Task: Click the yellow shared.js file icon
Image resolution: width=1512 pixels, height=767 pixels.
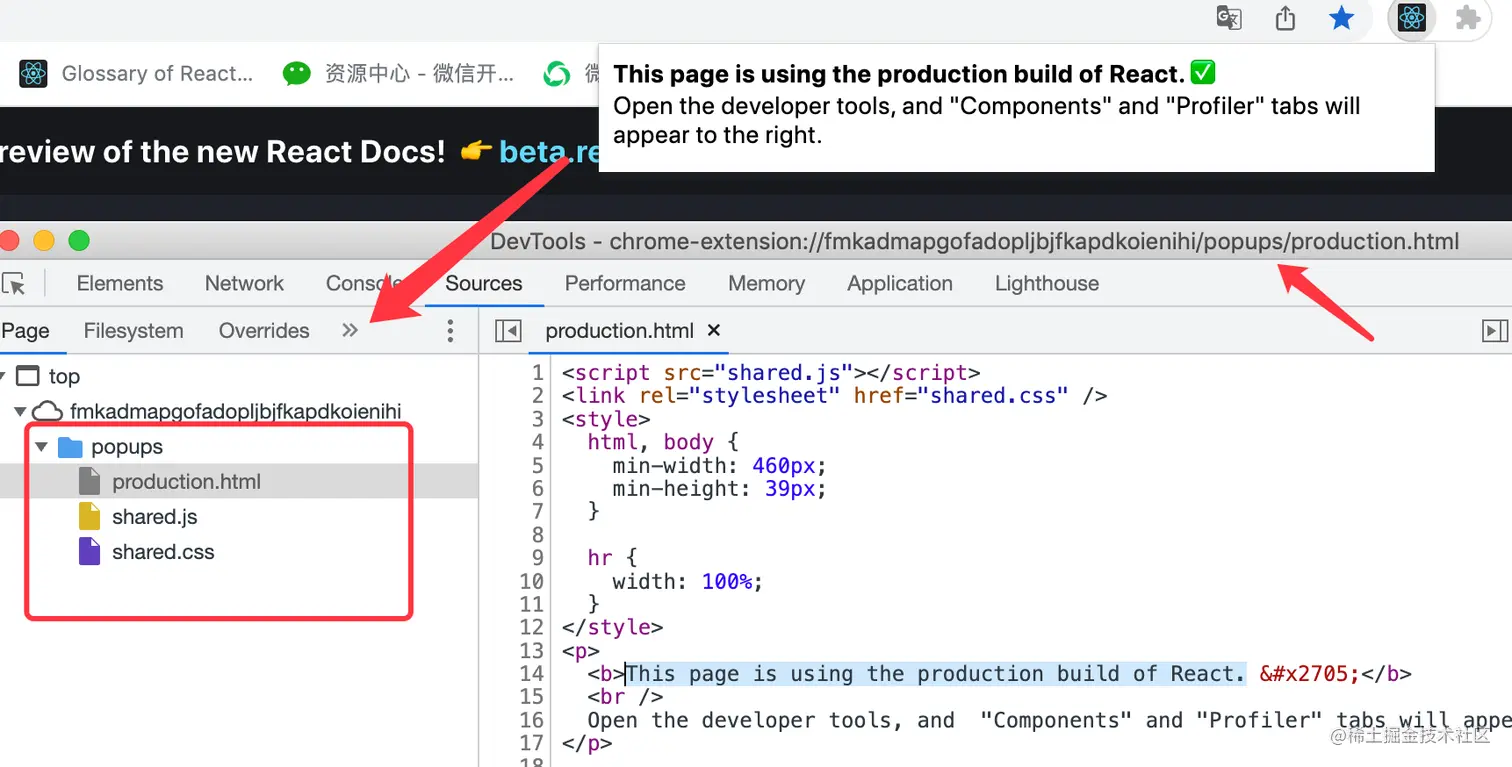Action: [90, 517]
